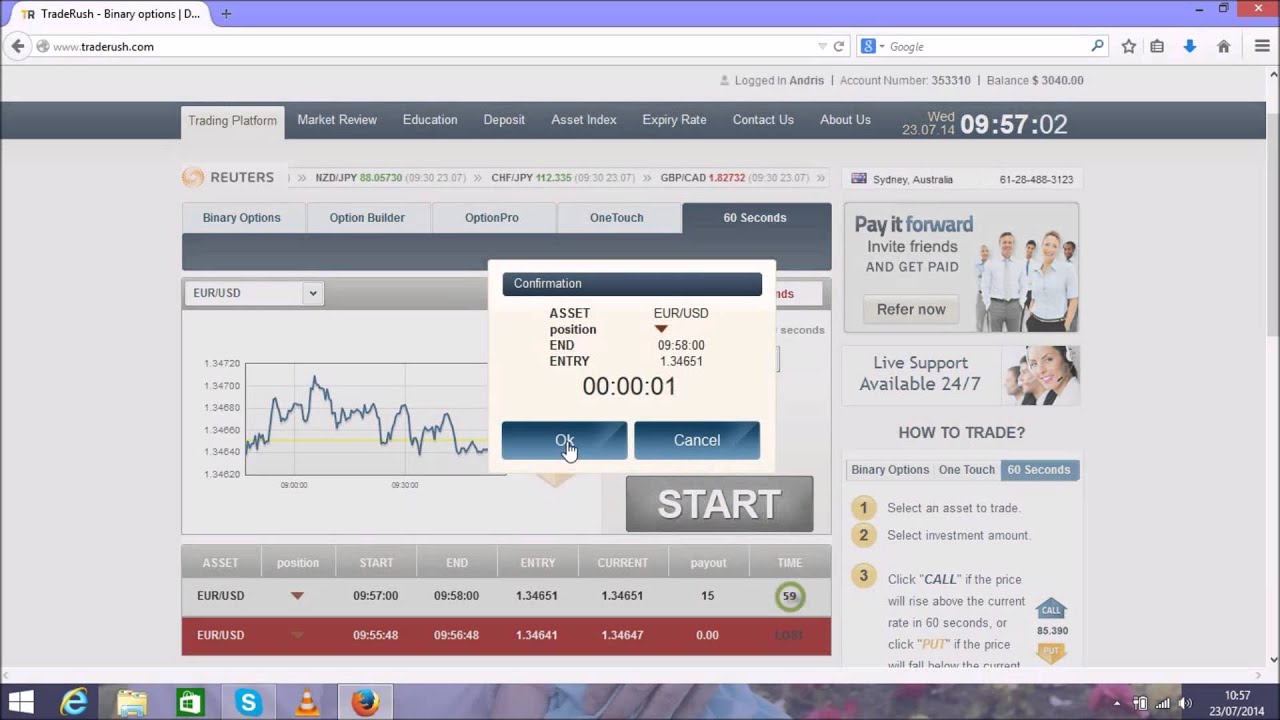Click the lost EUR/USD trade row
The width and height of the screenshot is (1280, 720).
pyautogui.click(x=506, y=636)
